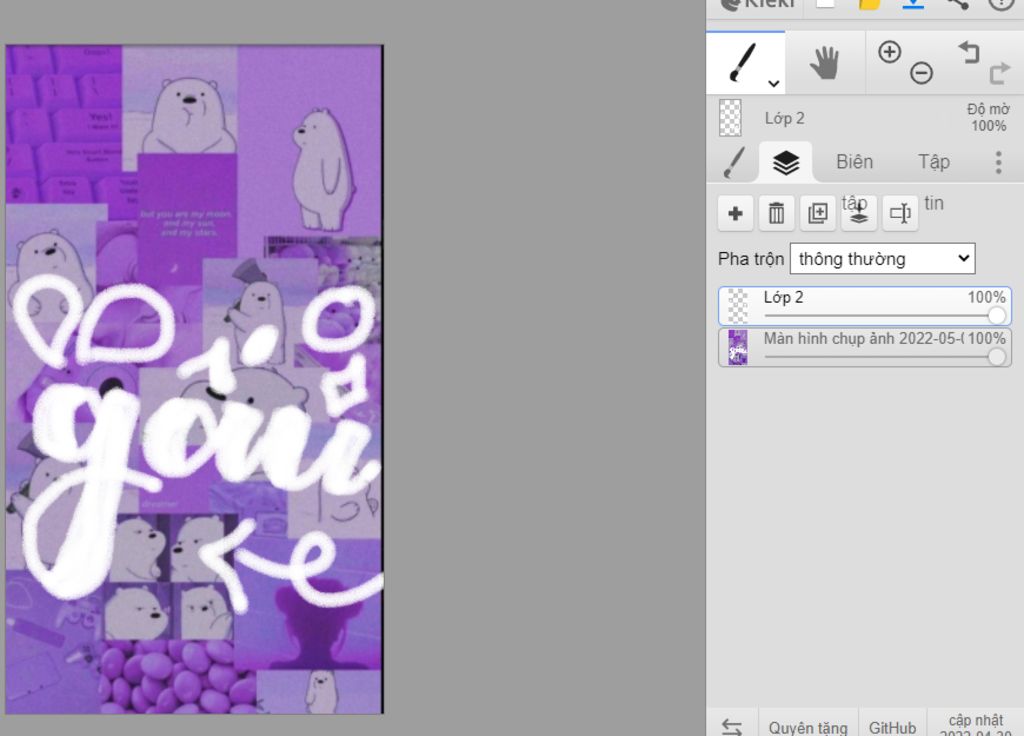The width and height of the screenshot is (1024, 736).
Task: Switch to the brush settings tab
Action: [x=734, y=162]
